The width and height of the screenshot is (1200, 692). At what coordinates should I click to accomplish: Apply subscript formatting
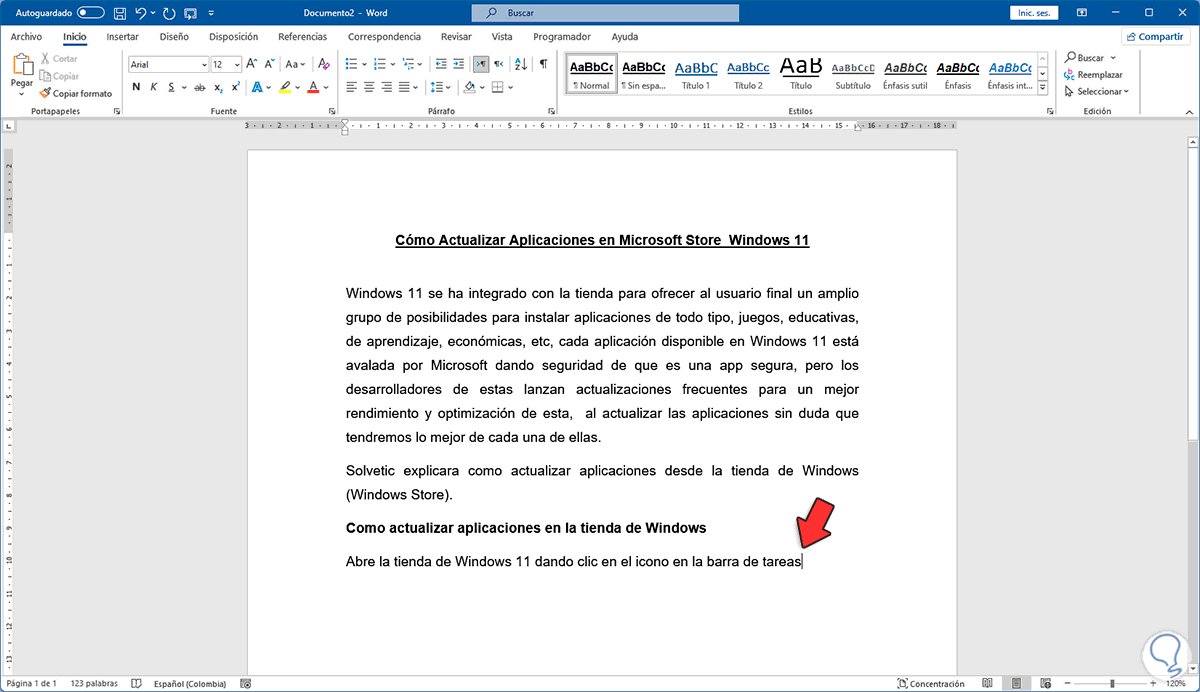pos(219,87)
